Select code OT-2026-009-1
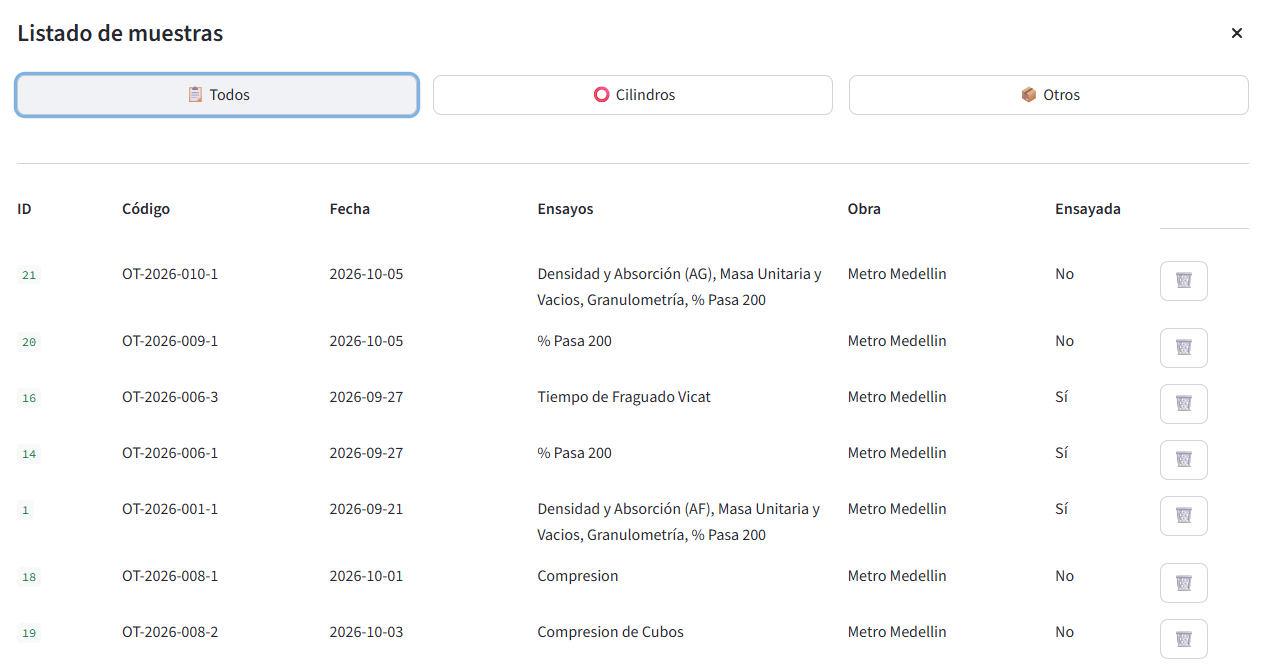This screenshot has width=1267, height=670. pos(170,341)
